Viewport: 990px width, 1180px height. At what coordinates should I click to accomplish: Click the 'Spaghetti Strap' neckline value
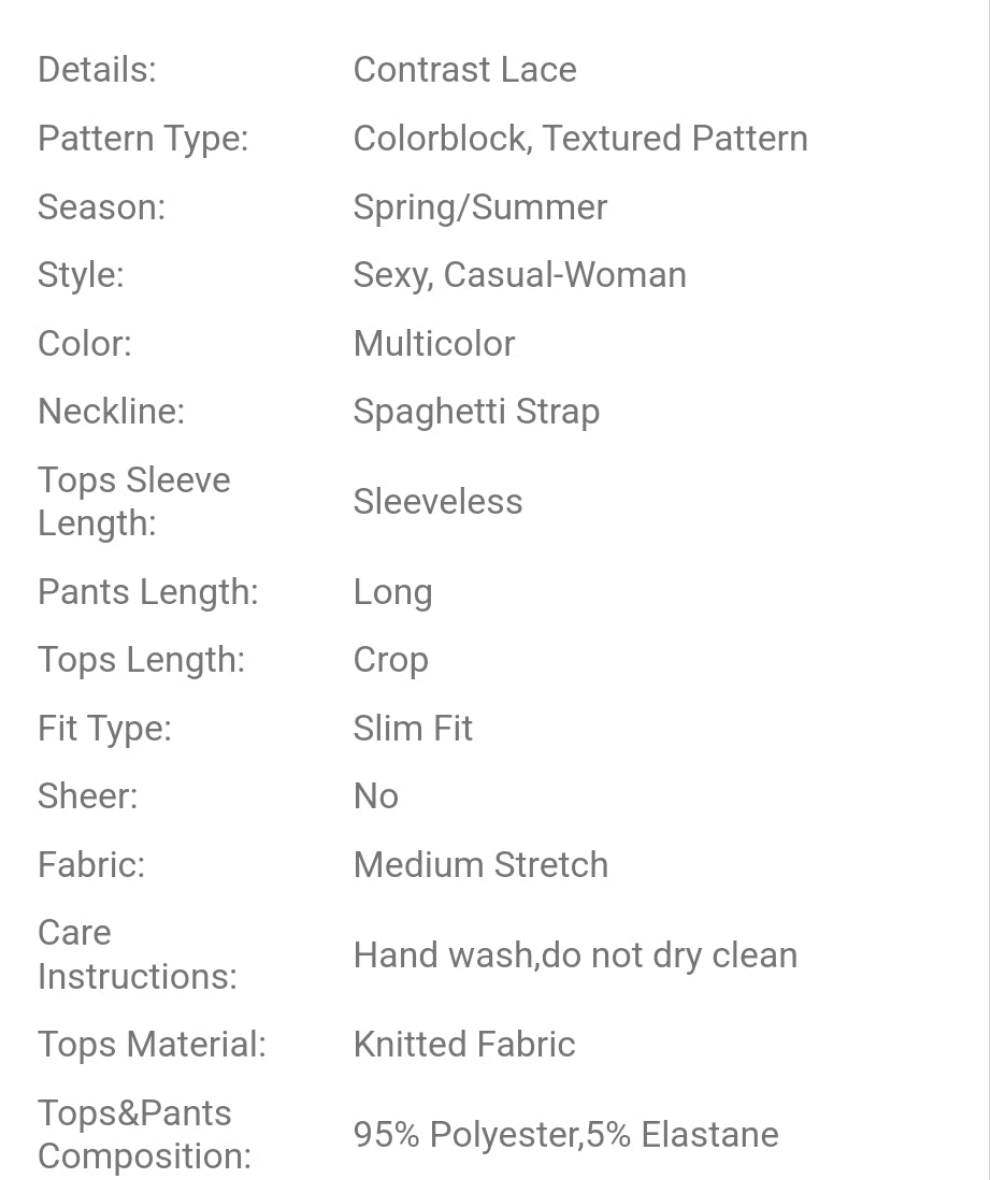[x=476, y=412]
